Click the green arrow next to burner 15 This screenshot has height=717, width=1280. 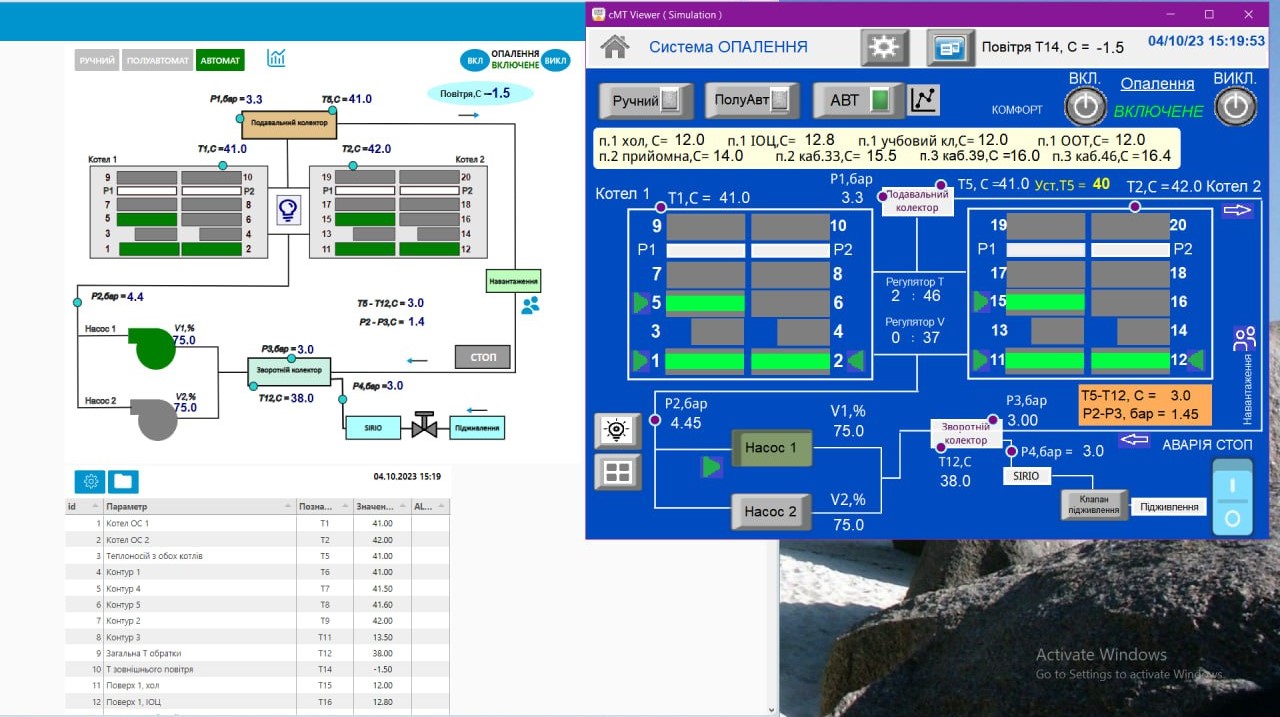click(x=981, y=302)
